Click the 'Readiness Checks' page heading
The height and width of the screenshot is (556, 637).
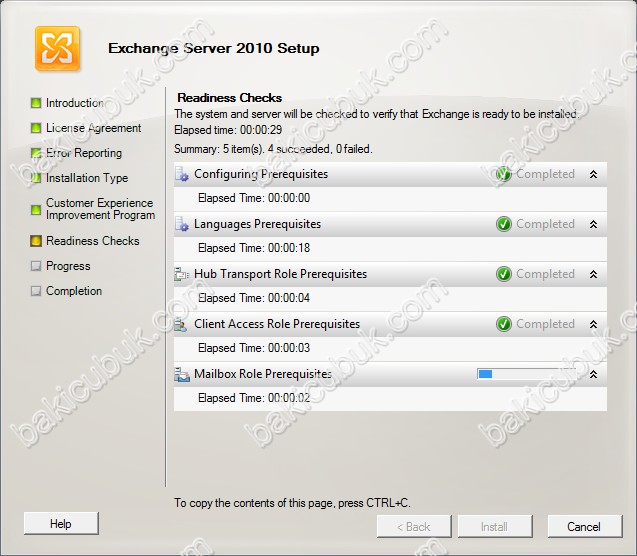click(230, 98)
